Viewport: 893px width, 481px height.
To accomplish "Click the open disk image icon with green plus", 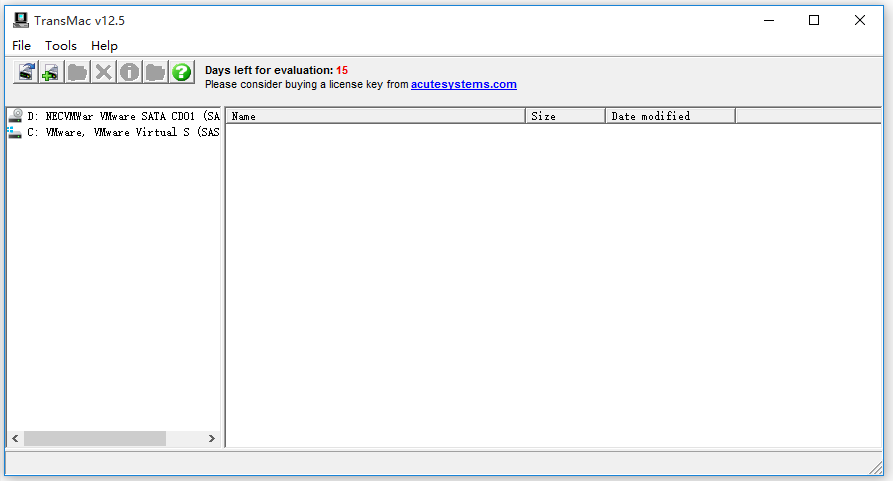I will 51,72.
